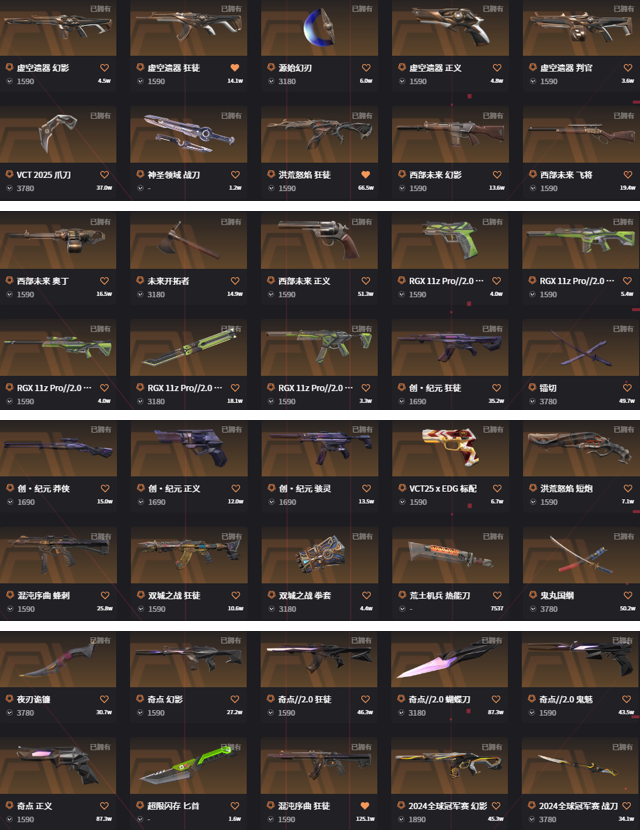
Task: Remove favorite from 洪荒怒焰 狂徒
Action: [365, 175]
